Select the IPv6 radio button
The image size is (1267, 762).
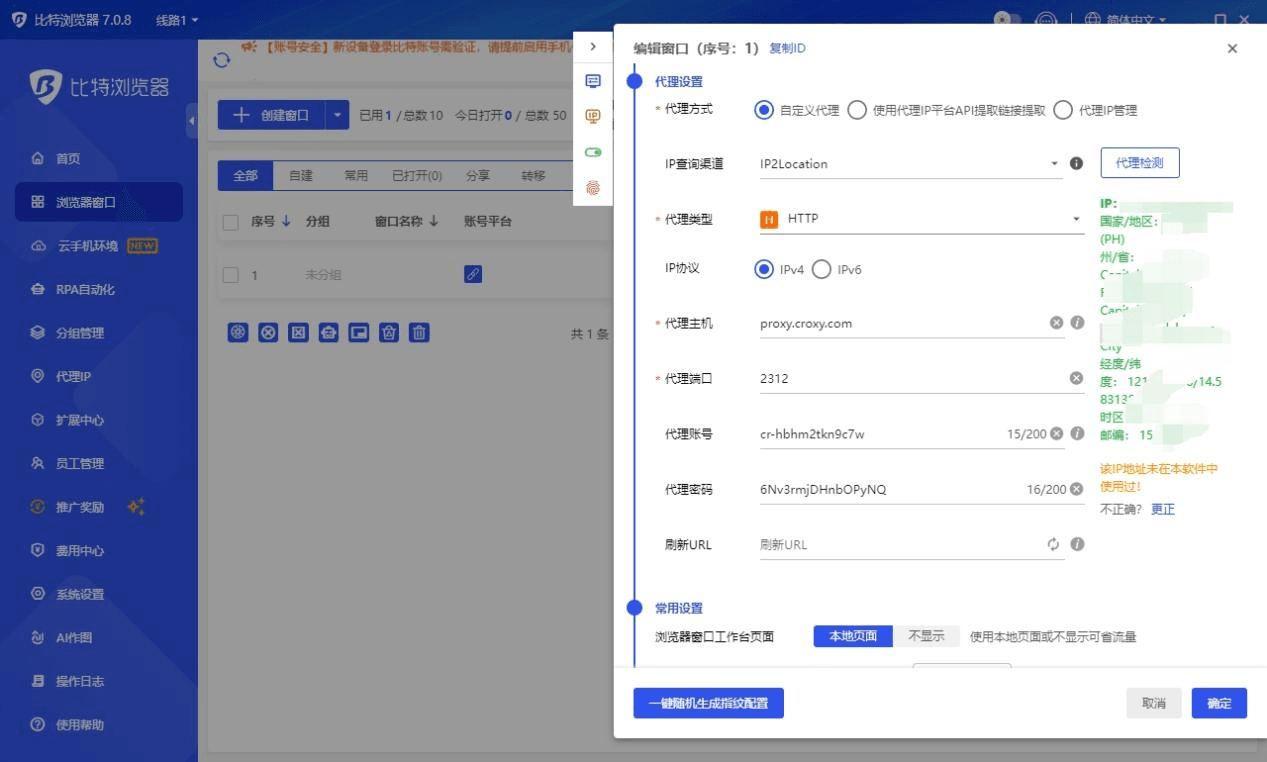coord(822,269)
